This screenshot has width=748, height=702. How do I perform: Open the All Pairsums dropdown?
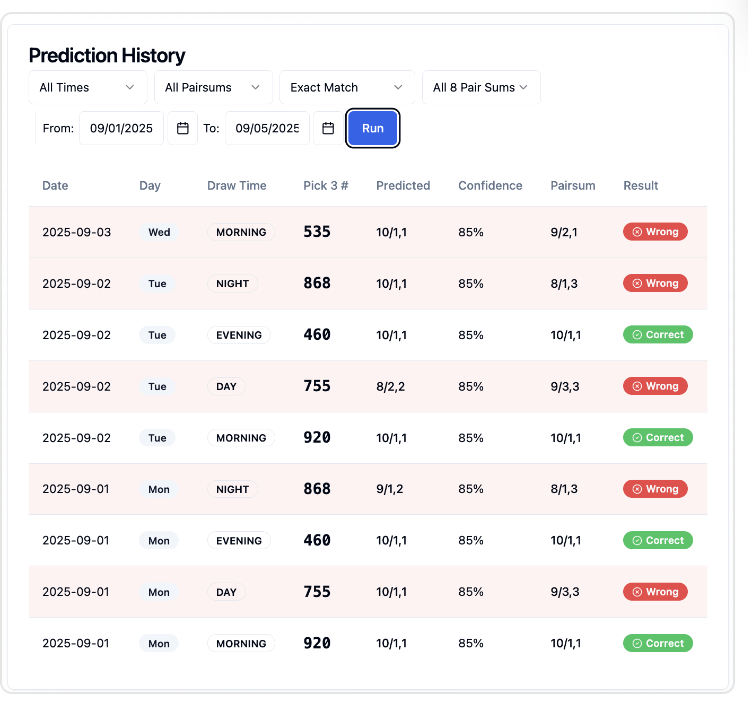pos(213,87)
